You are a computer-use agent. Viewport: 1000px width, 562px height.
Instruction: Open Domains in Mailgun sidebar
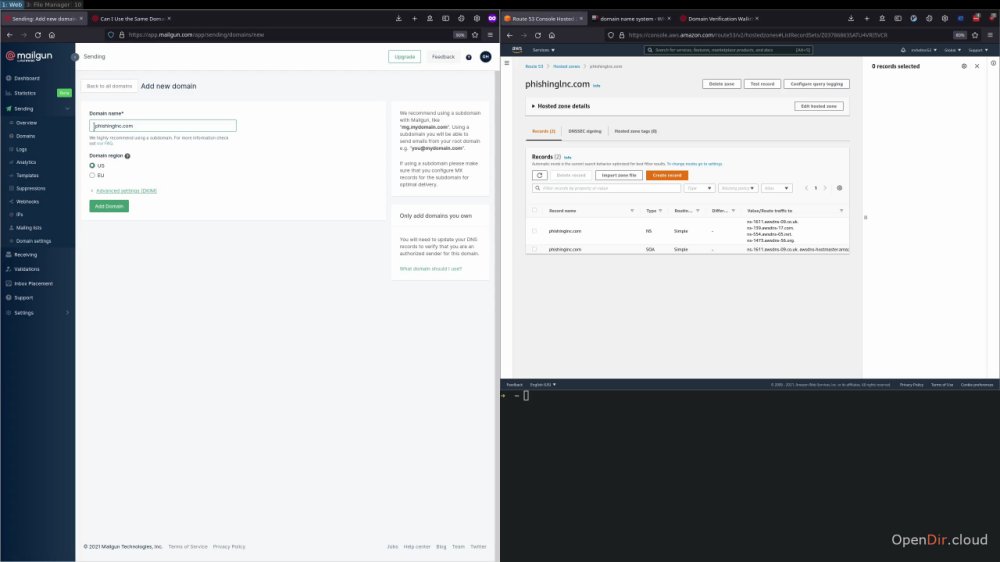[26, 136]
